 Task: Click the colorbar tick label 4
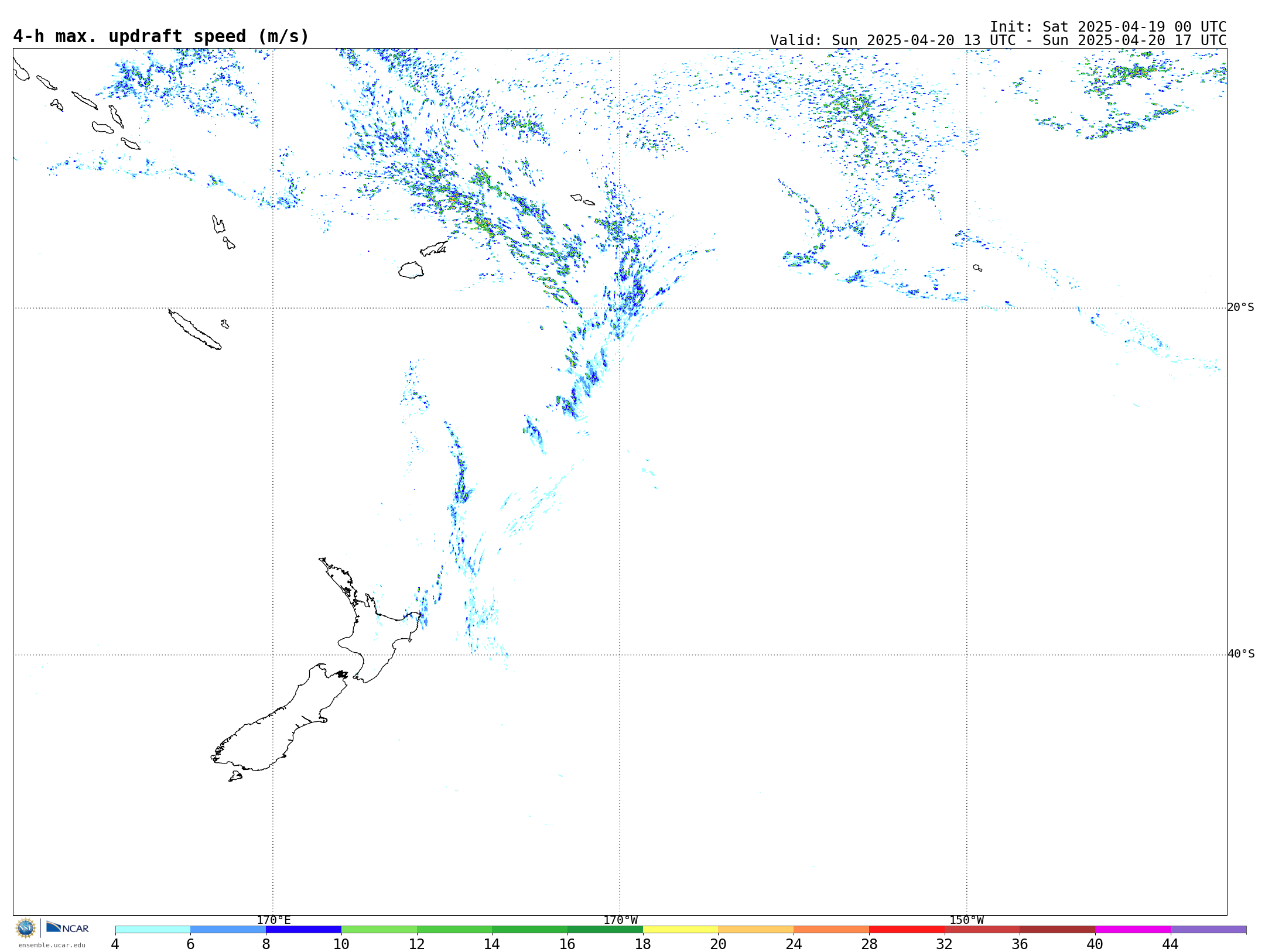tap(115, 944)
